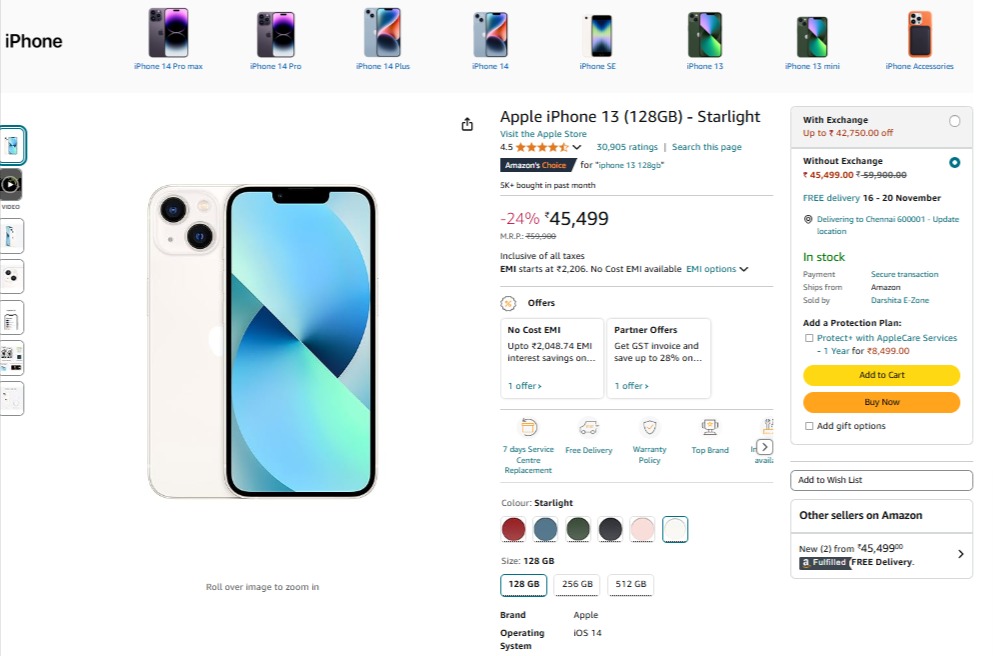Open iPhone Accessories category icon
This screenshot has height=656, width=993.
coord(920,35)
